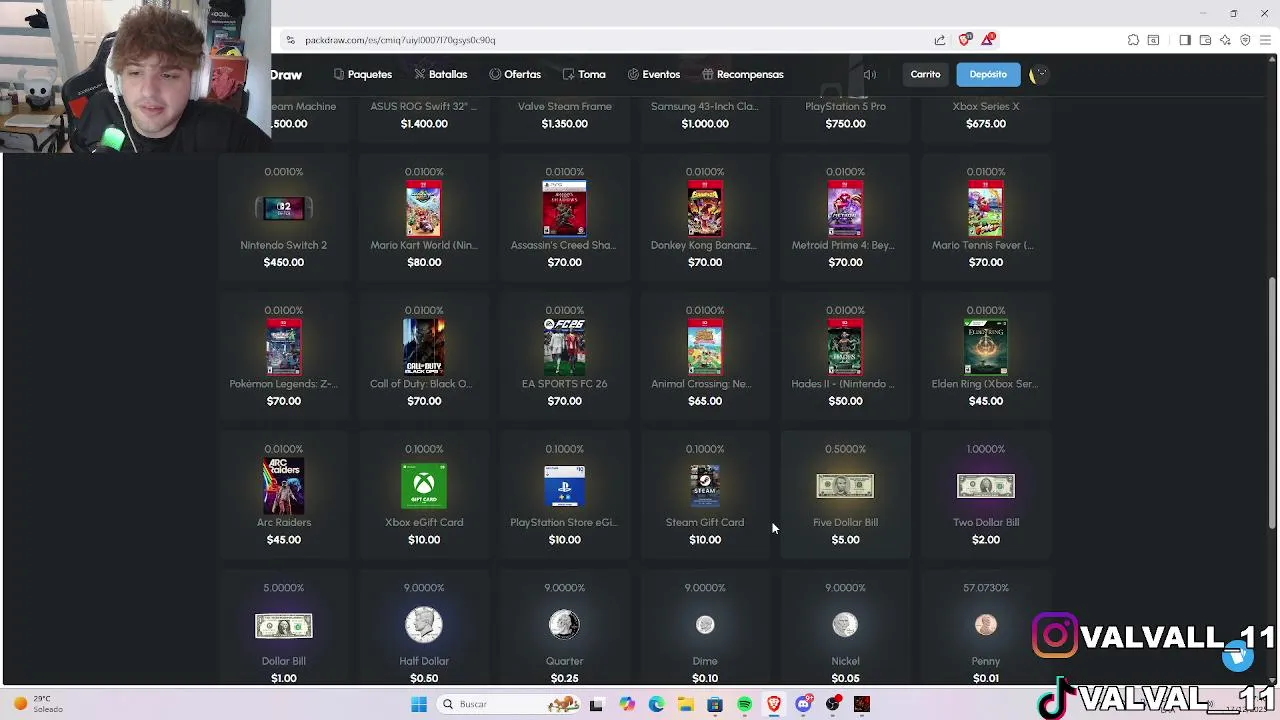This screenshot has height=720, width=1280.
Task: Select the Nintendo Switch 2 item
Action: (284, 208)
